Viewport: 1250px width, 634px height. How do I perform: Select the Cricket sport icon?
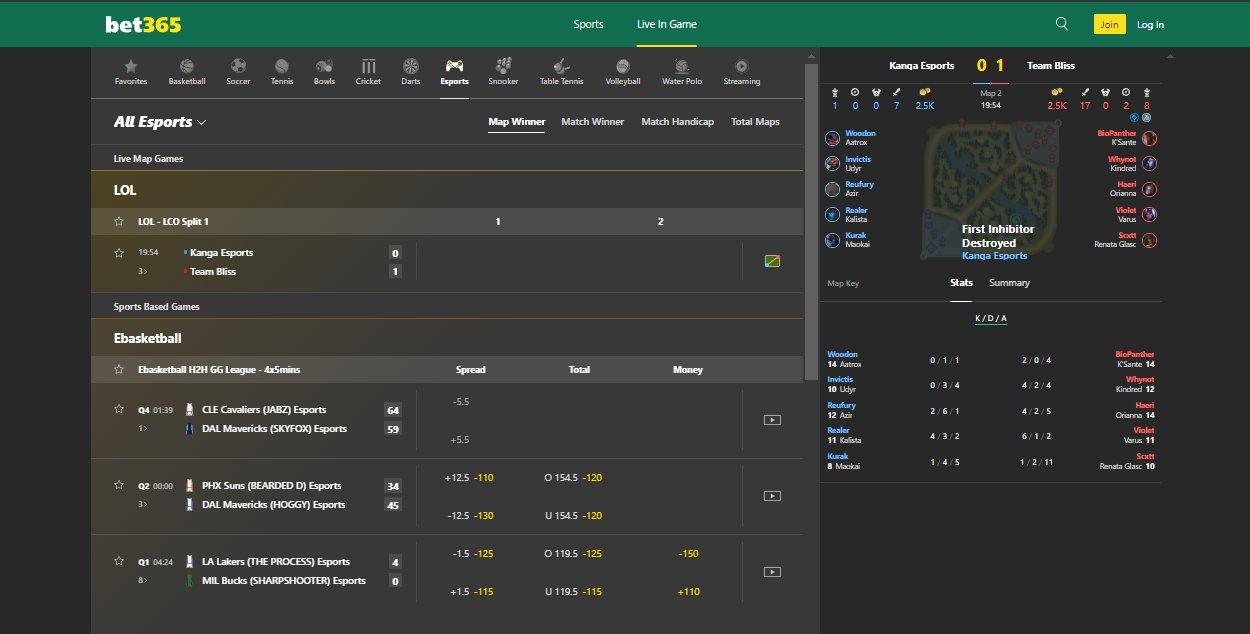point(368,71)
